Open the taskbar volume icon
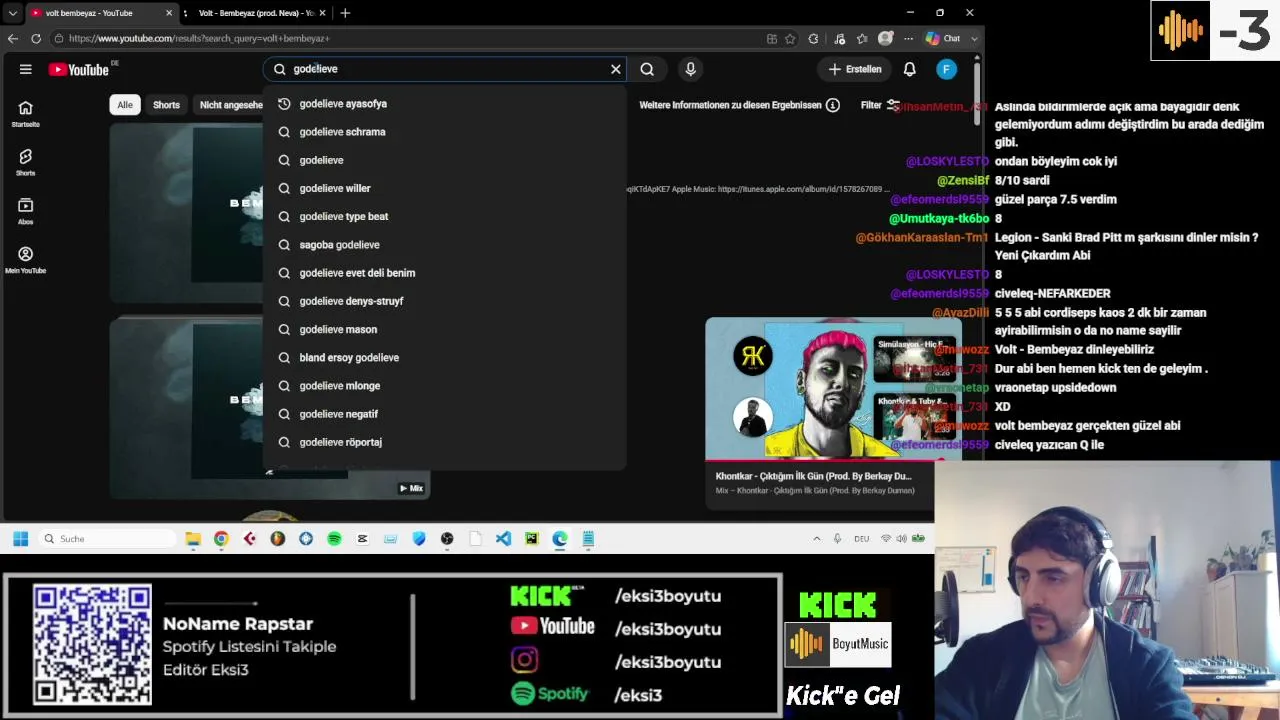 tap(901, 539)
